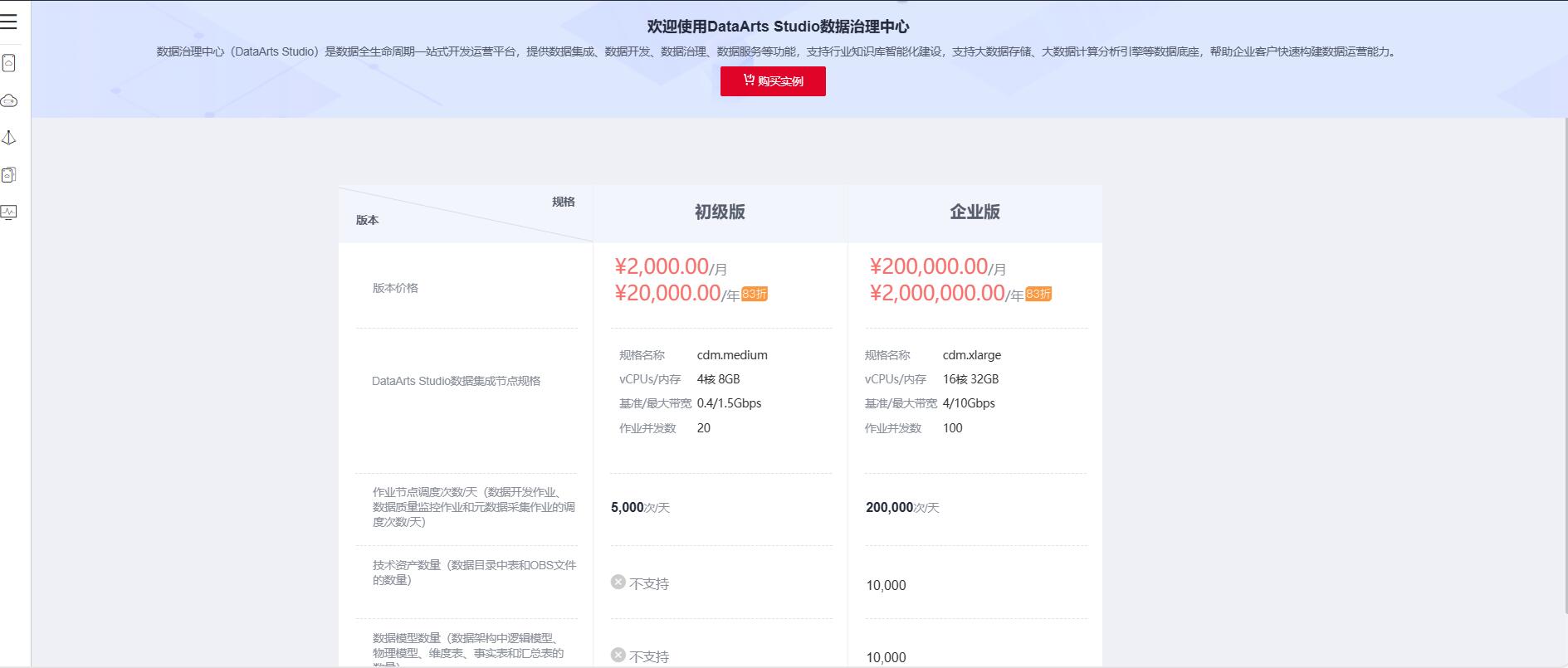This screenshot has width=1568, height=668.
Task: Click the 83折 badge under 初级版
Action: [755, 294]
